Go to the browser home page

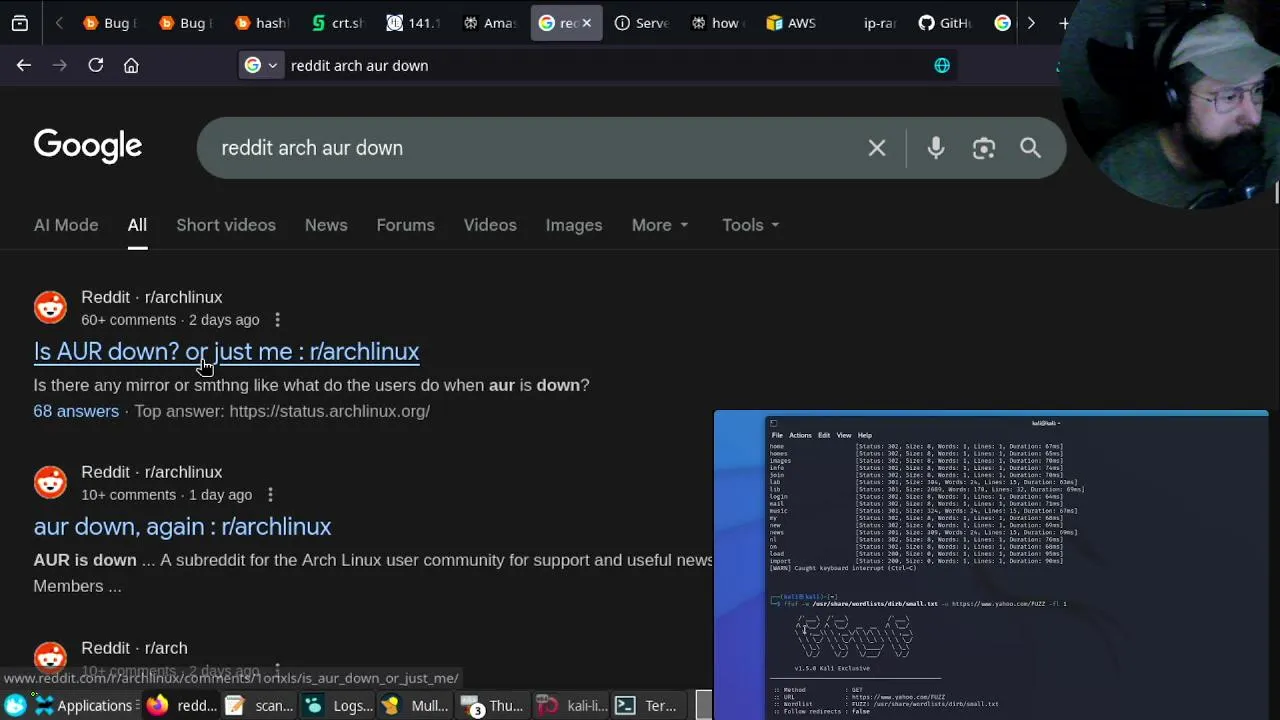[x=131, y=65]
